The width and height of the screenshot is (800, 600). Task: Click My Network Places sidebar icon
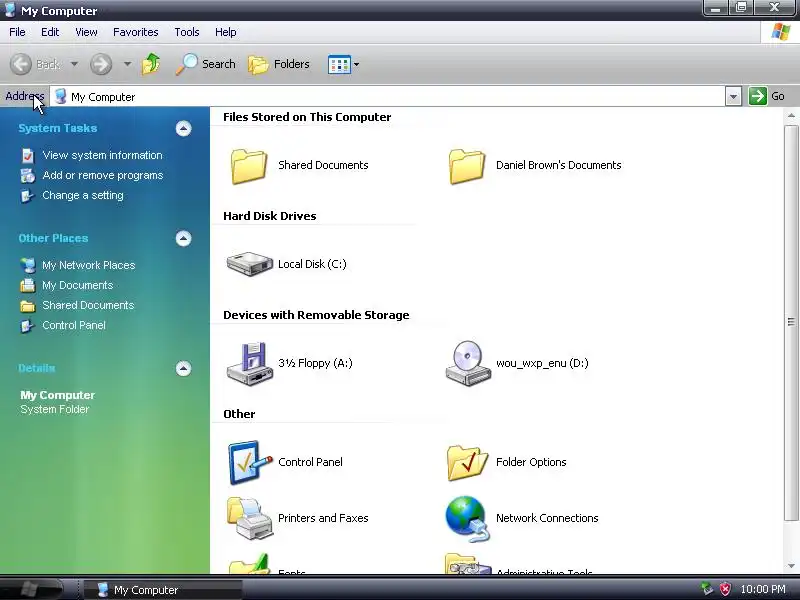(x=28, y=265)
